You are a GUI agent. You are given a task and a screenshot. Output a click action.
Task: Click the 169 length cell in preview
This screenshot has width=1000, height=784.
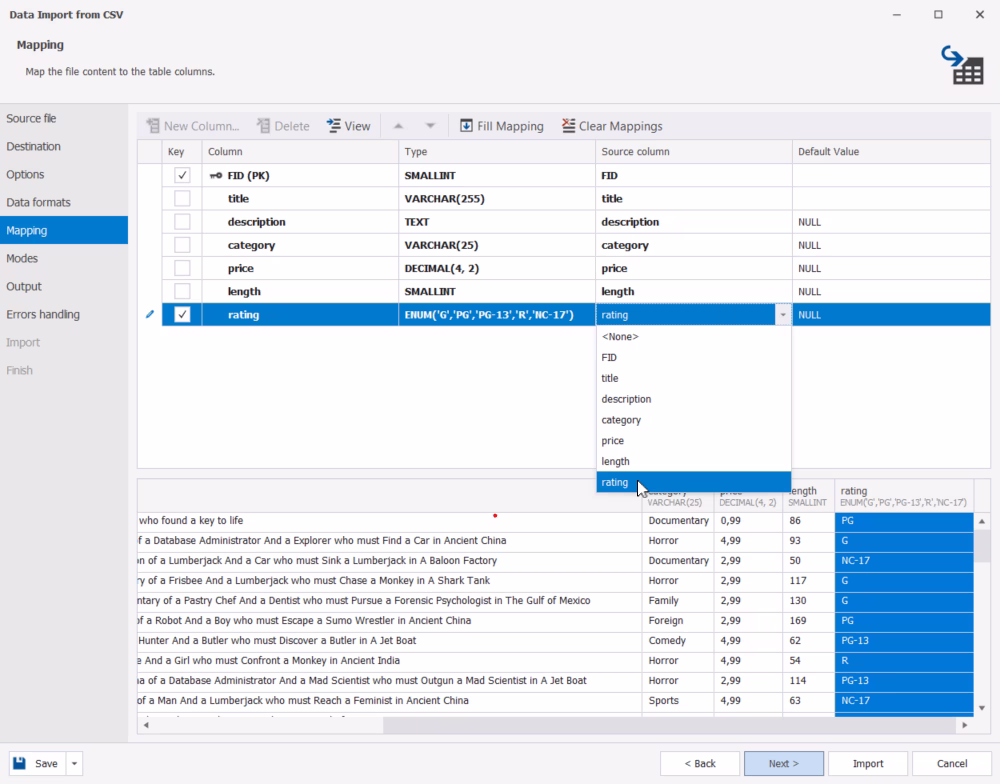pos(809,620)
